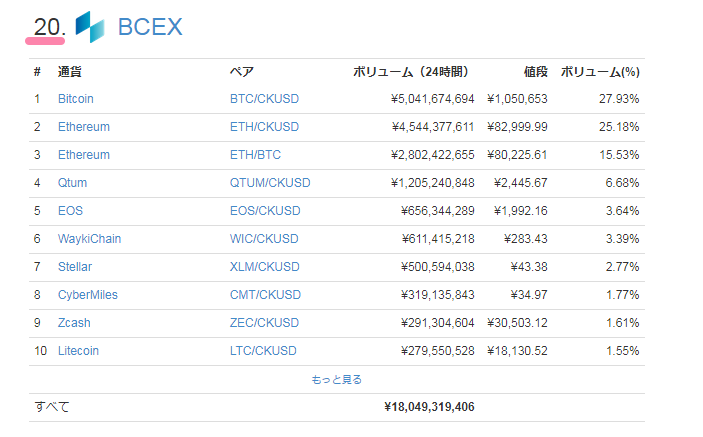The width and height of the screenshot is (703, 437).
Task: Click the ボリューム（24時間） column header
Action: pyautogui.click(x=411, y=72)
